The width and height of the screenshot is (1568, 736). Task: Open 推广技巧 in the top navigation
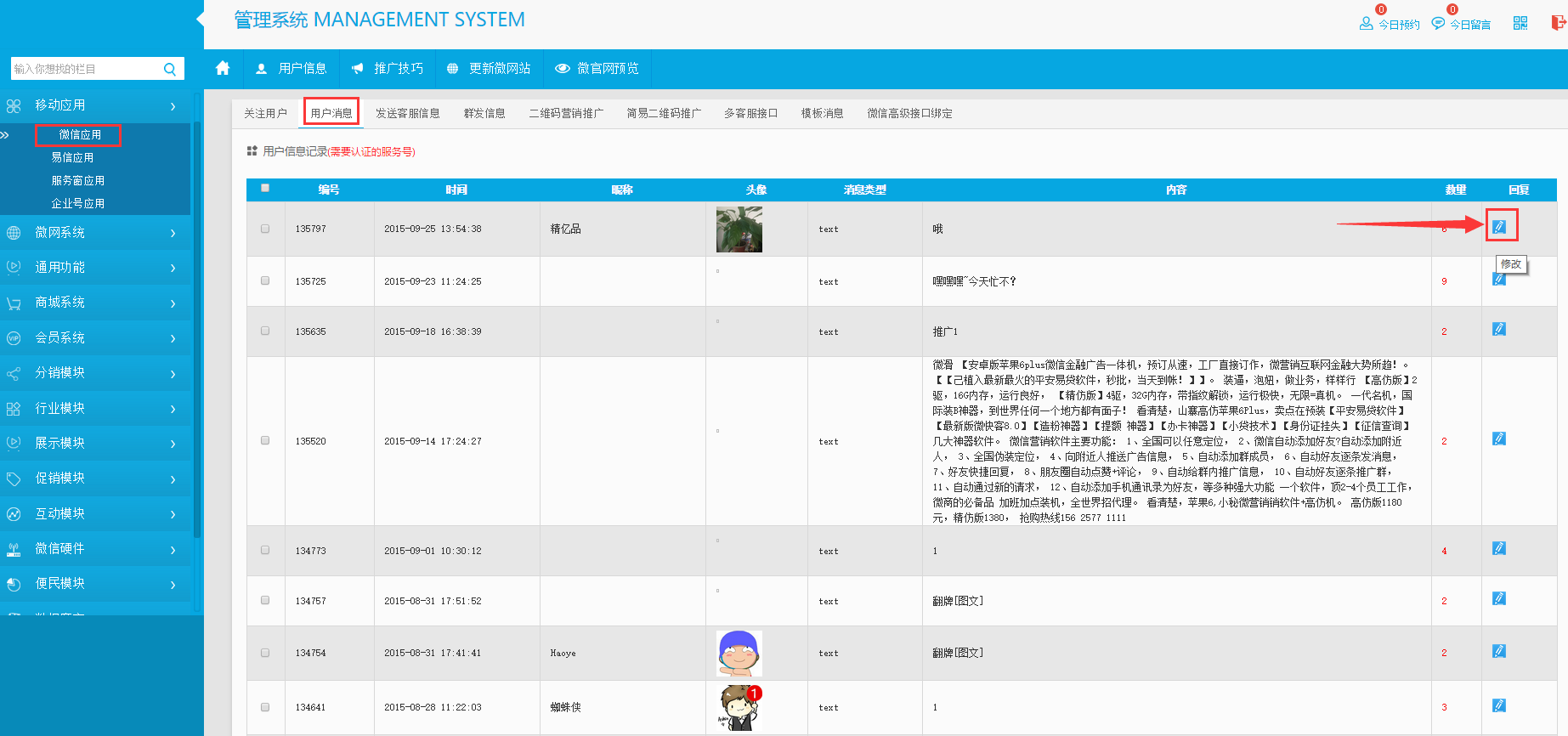pos(388,68)
